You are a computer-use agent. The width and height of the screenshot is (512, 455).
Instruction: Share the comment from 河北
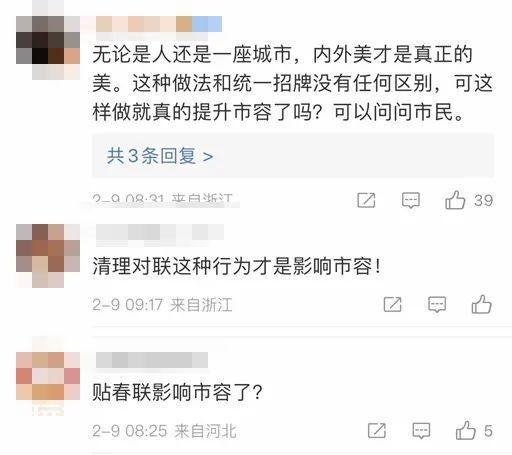pyautogui.click(x=377, y=430)
